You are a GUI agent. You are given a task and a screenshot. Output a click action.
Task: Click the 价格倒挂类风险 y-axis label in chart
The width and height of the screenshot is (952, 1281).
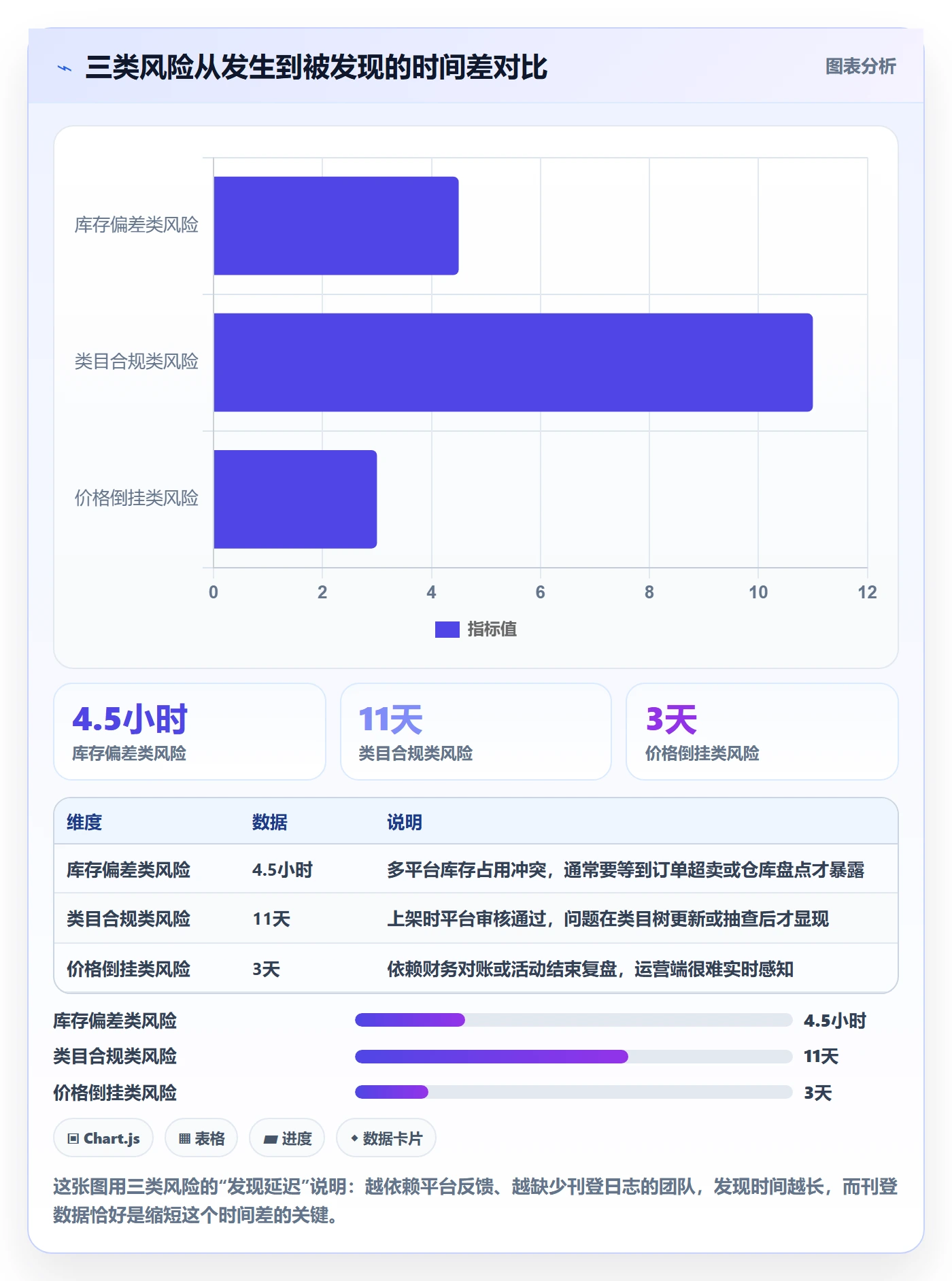coord(137,498)
